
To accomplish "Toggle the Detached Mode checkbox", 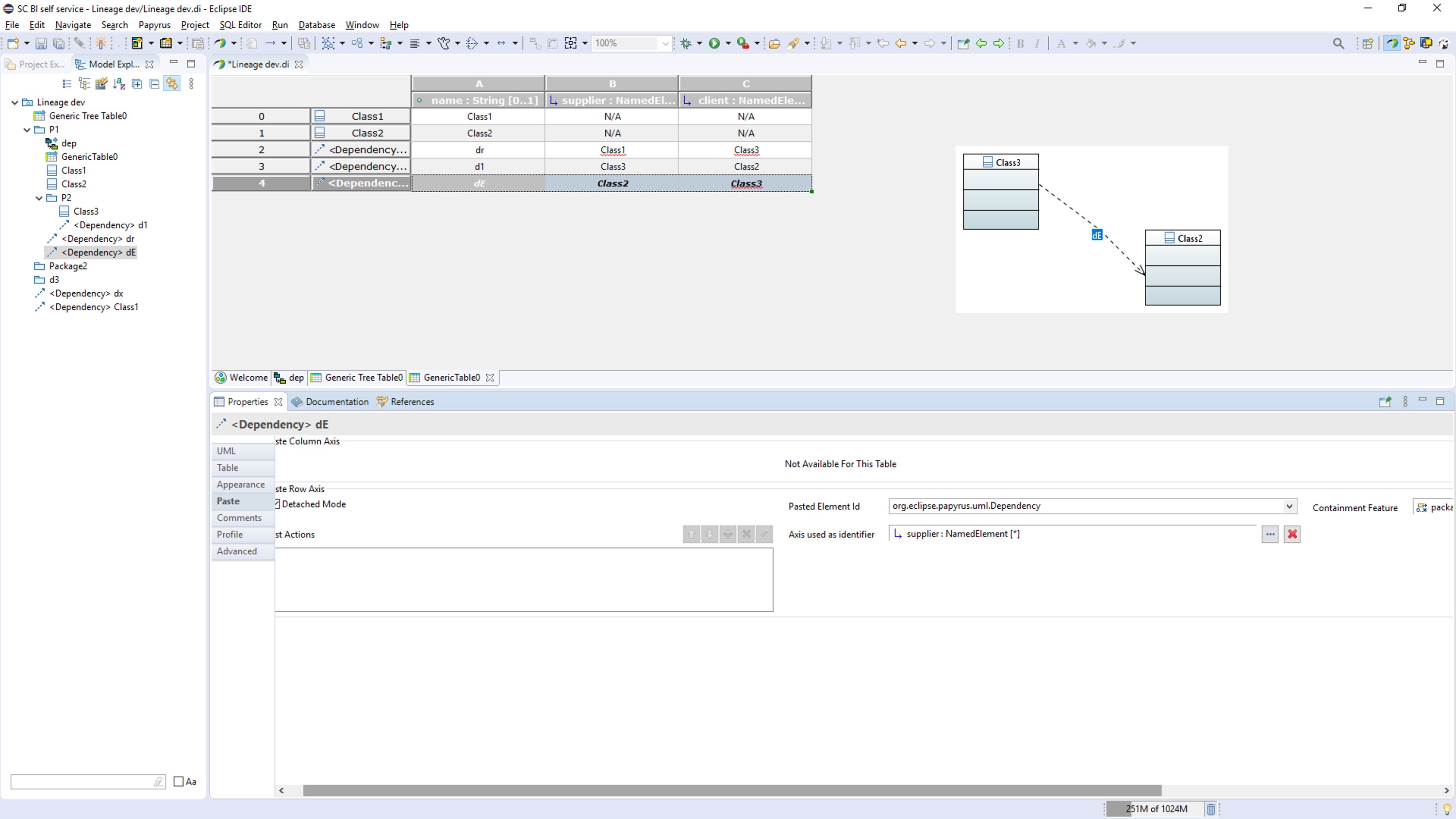I will (278, 503).
